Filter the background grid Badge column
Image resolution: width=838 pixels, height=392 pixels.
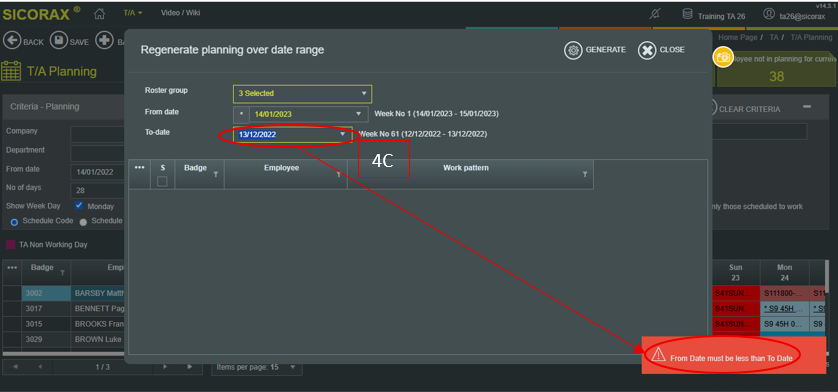(63, 273)
